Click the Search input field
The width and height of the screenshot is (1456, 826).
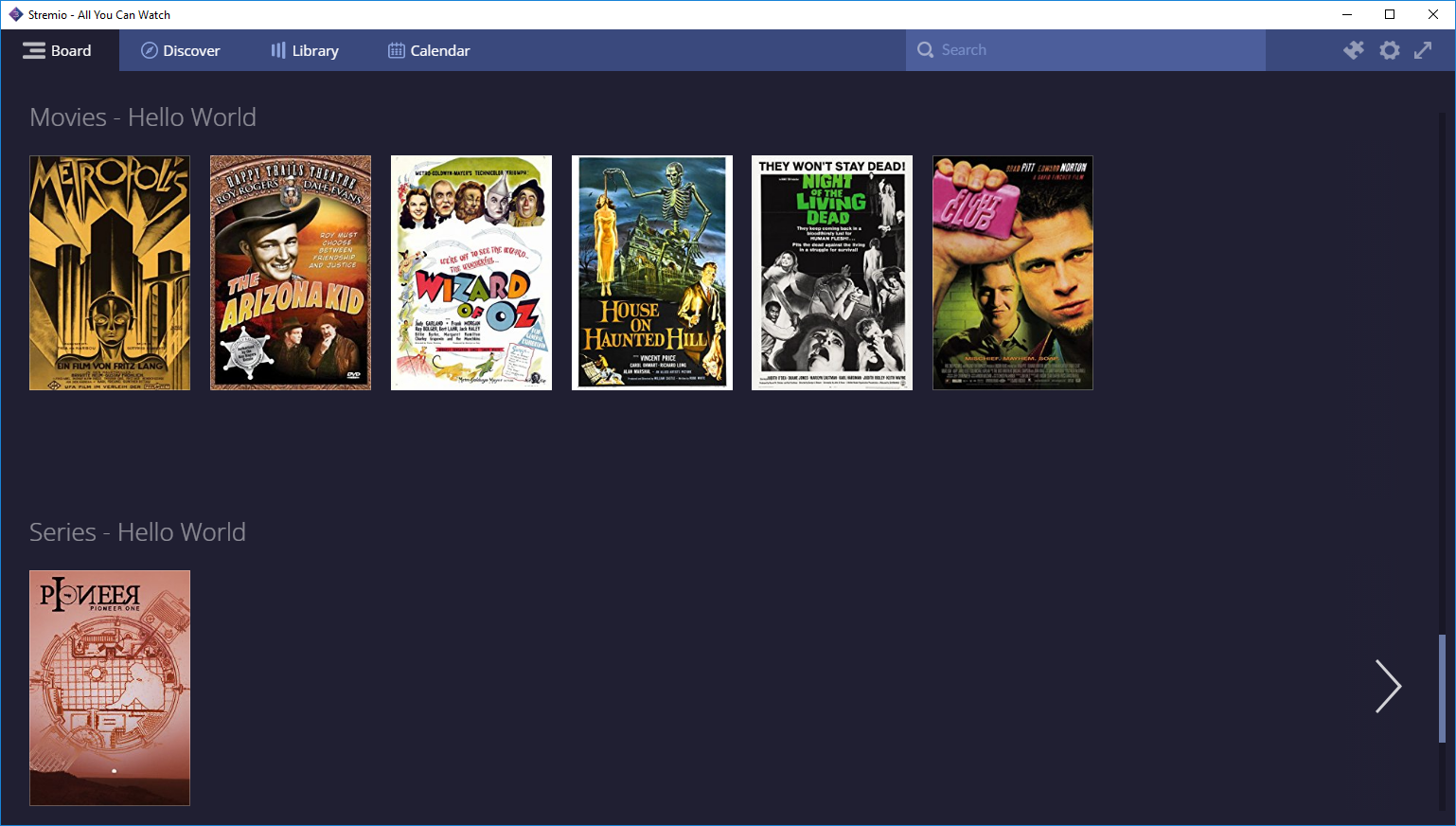tap(1086, 50)
